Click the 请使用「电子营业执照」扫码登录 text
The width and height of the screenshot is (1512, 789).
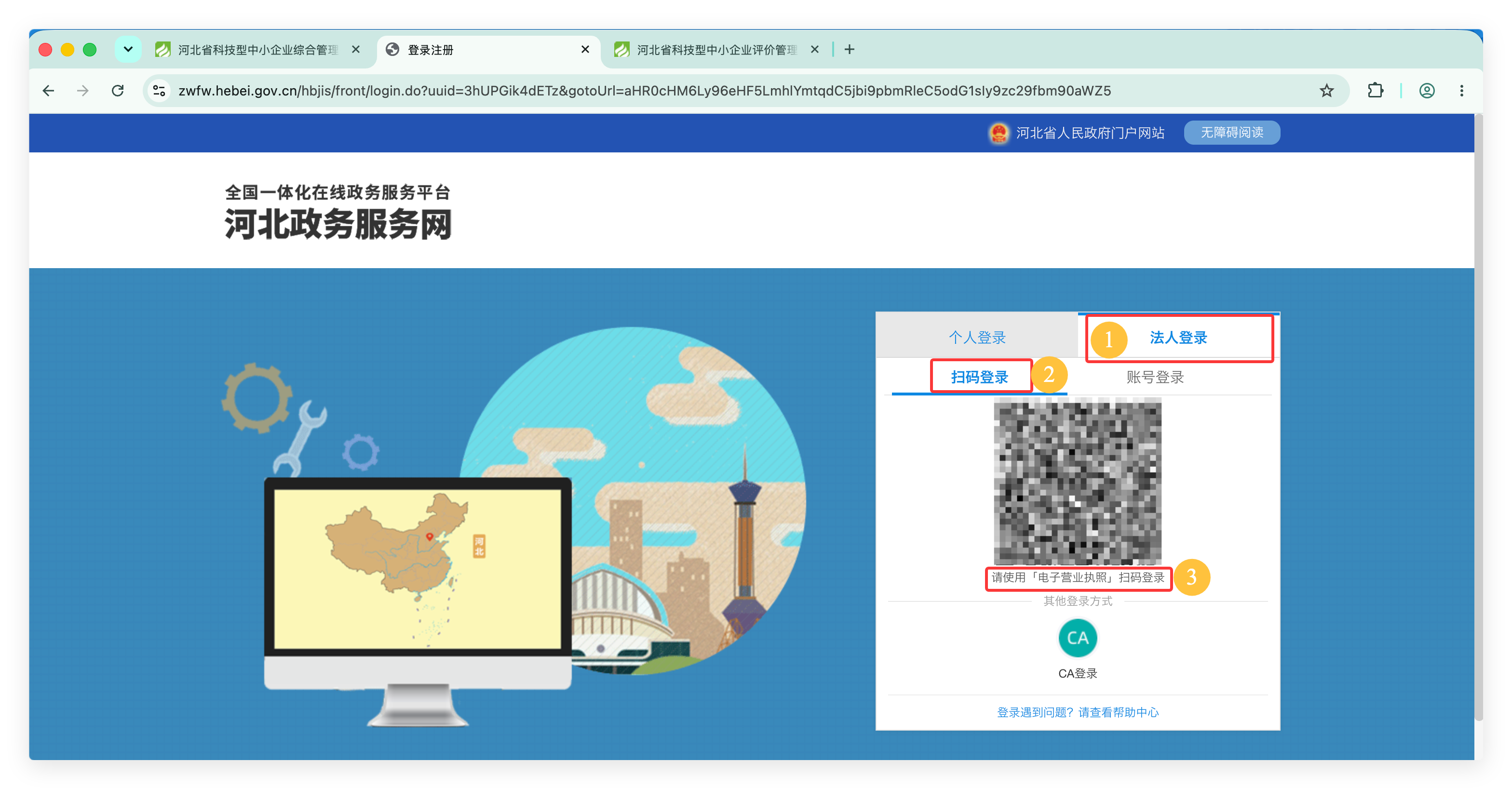point(1078,578)
